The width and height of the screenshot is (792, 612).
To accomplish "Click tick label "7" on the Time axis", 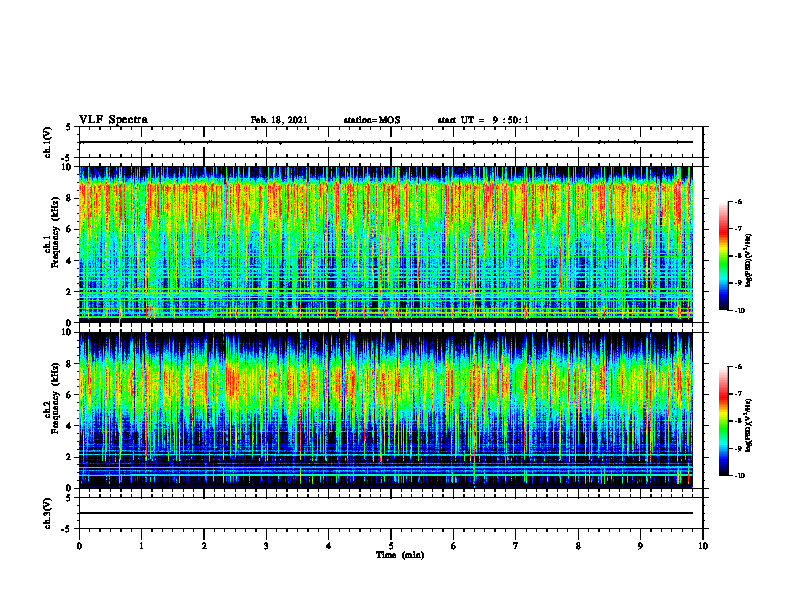I will [516, 546].
